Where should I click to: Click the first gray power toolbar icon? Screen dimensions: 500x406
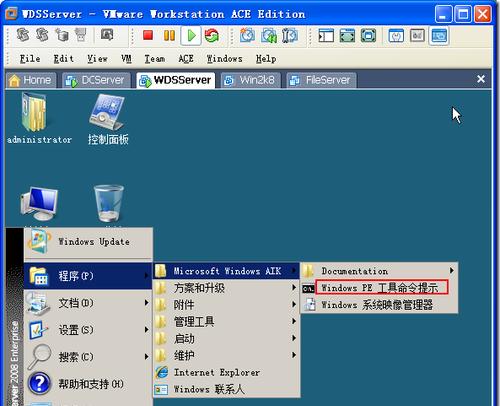(23, 35)
